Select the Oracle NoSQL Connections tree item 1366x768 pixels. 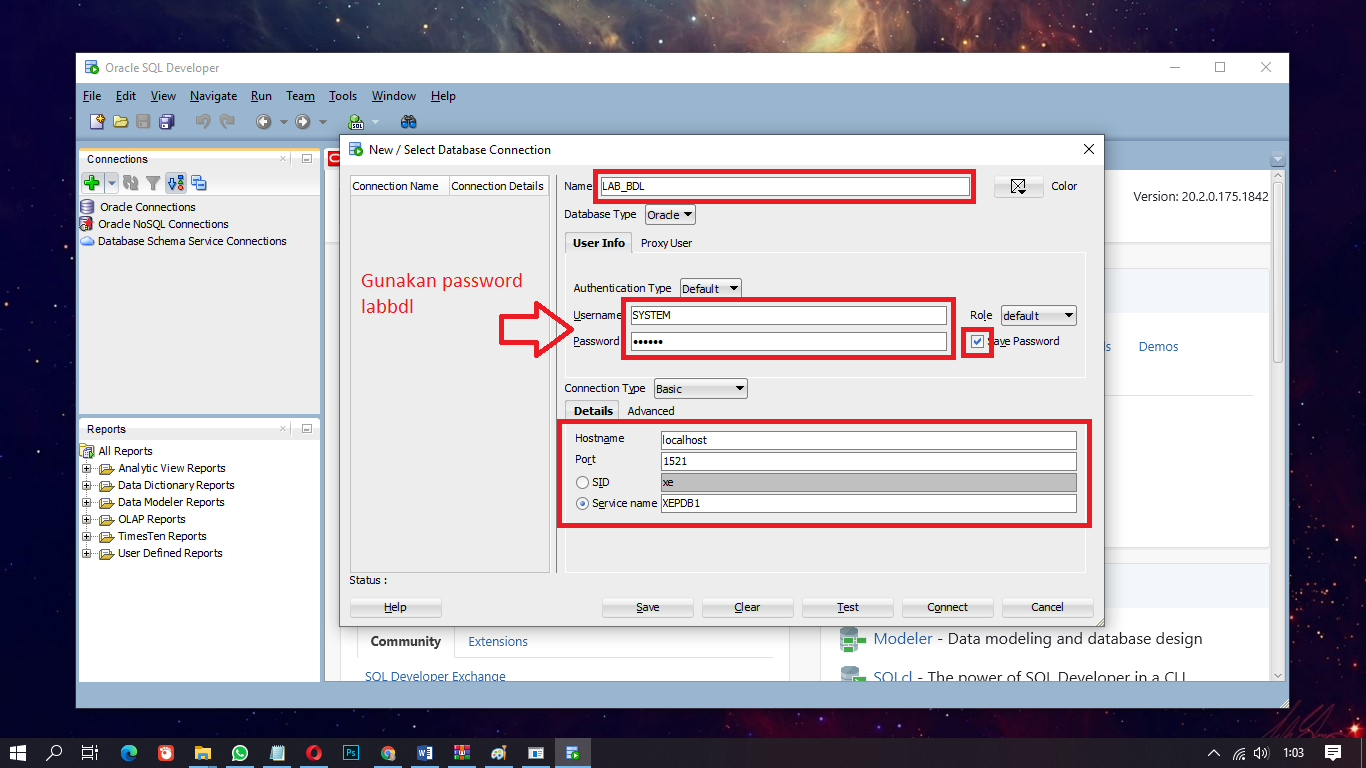(163, 224)
